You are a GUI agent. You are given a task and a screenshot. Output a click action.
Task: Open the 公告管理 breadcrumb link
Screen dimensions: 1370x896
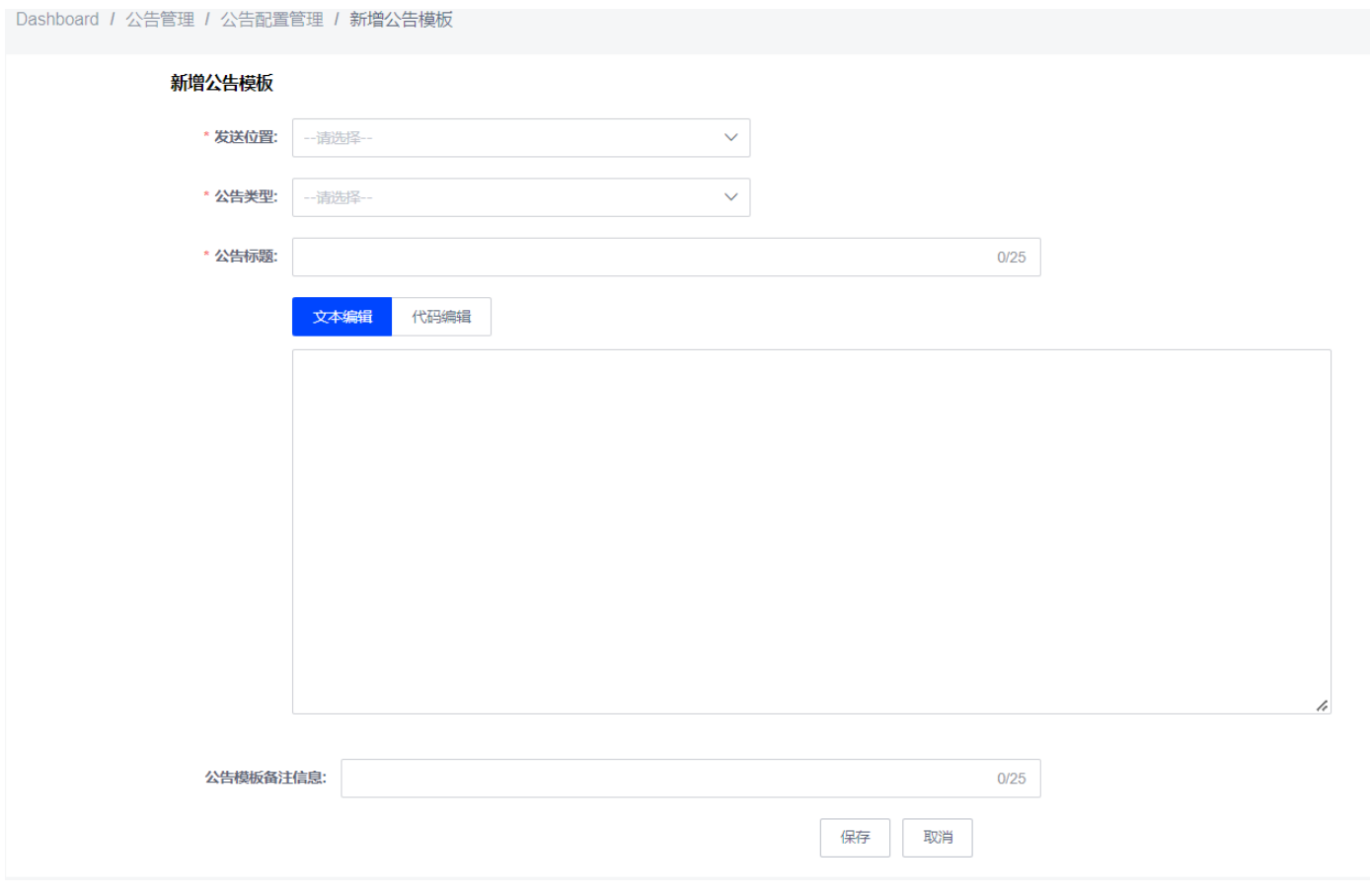(160, 20)
